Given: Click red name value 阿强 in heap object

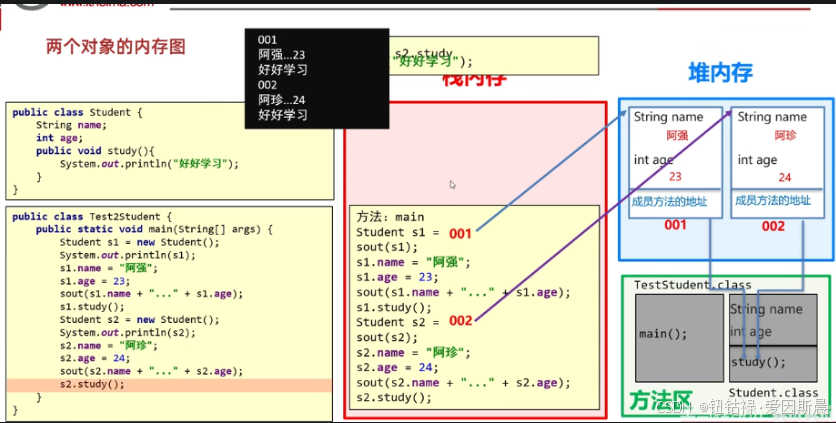Looking at the screenshot, I should coord(677,135).
